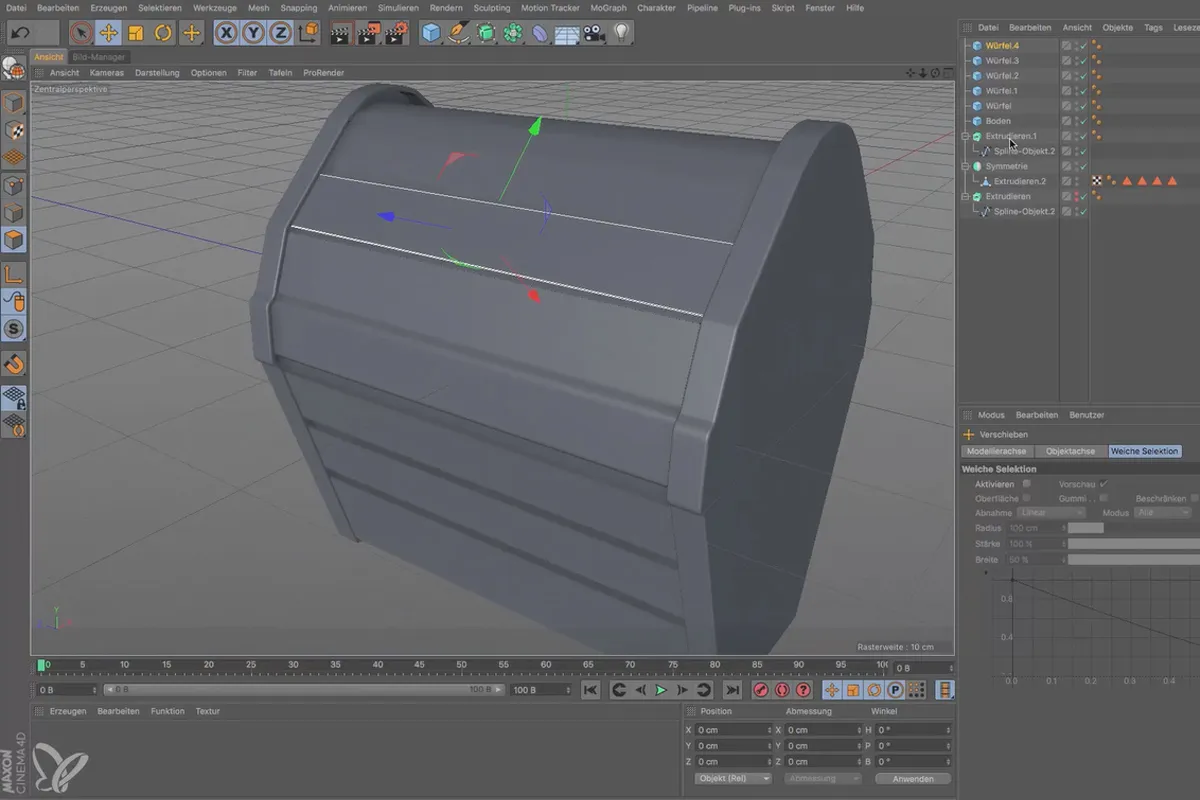Collapse the Extrudieren.1 object tree

point(965,136)
